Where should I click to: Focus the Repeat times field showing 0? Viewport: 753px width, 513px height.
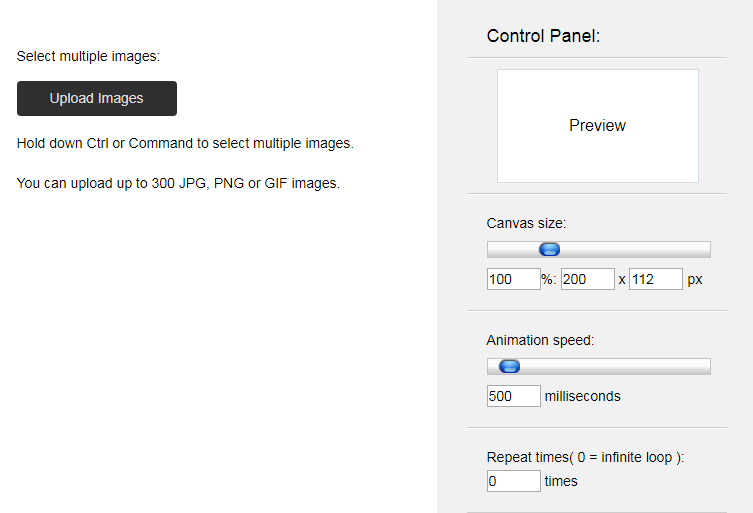[514, 481]
